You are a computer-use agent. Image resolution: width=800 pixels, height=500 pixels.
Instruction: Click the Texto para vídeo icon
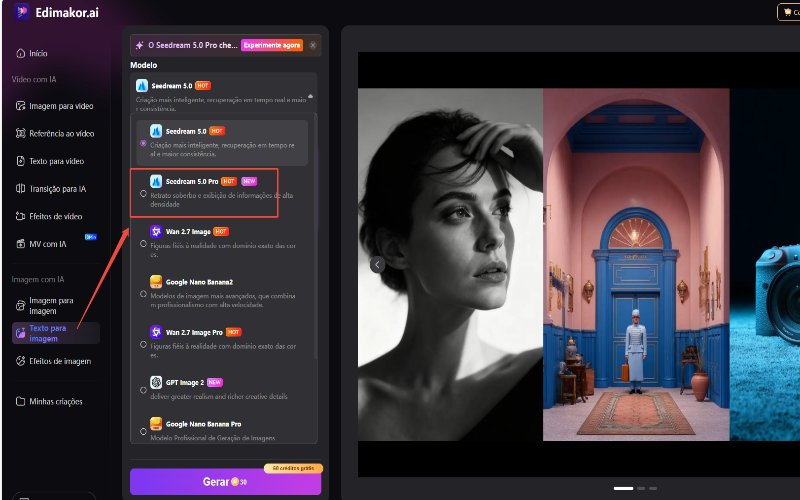[x=20, y=161]
